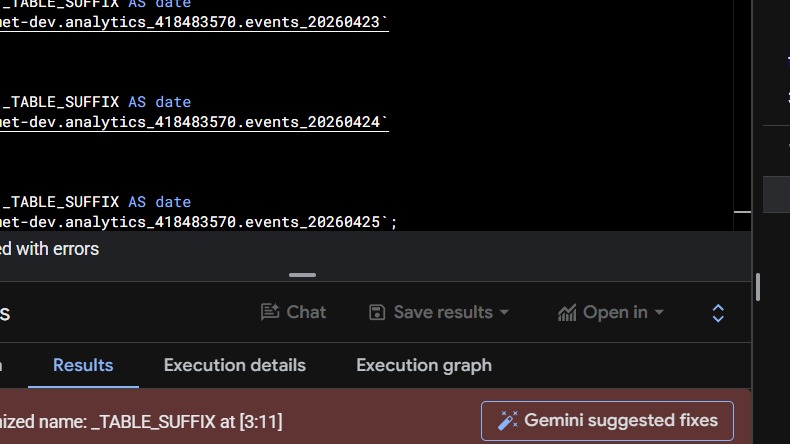This screenshot has height=444, width=790.
Task: Click the Gemini magic wand icon
Action: pos(508,421)
